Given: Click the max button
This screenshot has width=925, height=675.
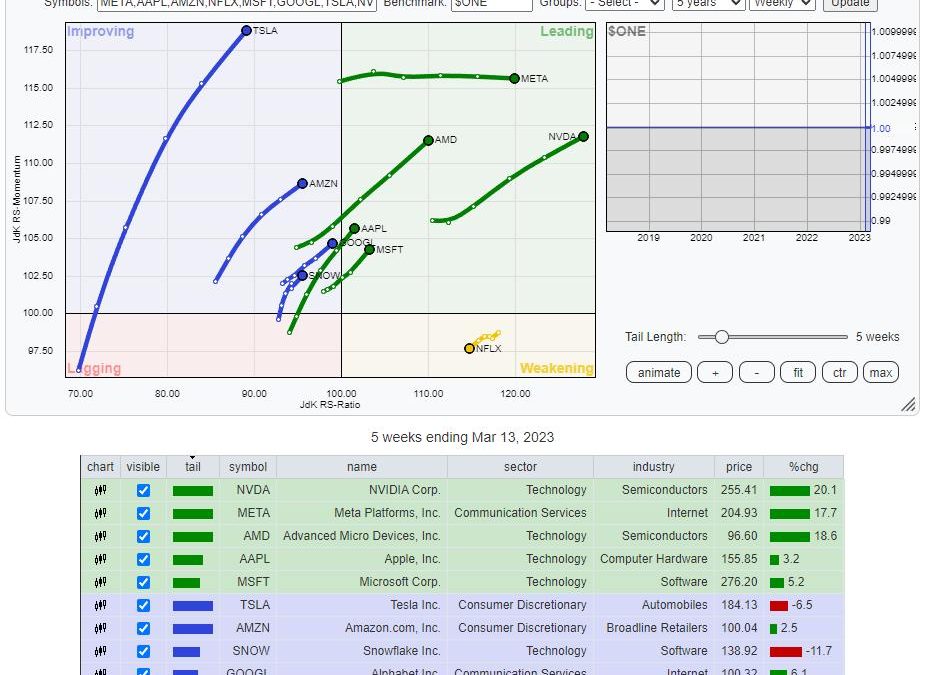Looking at the screenshot, I should (881, 373).
